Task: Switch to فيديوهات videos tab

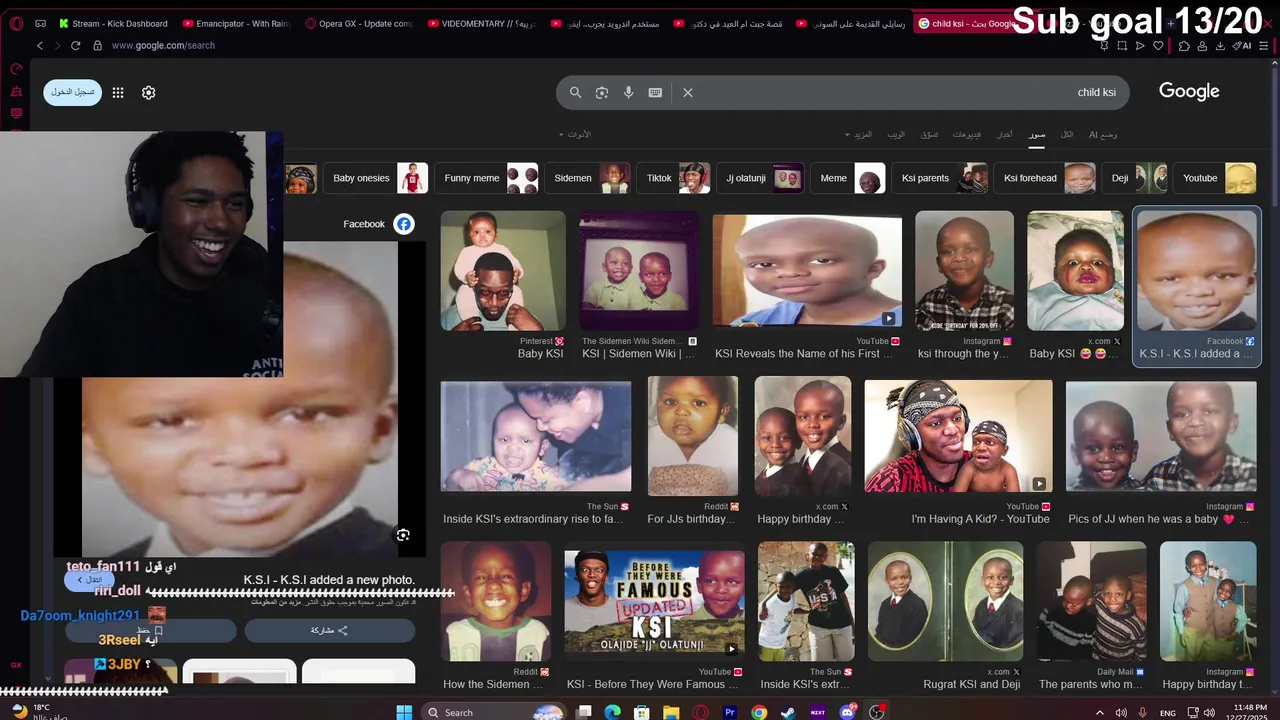Action: 967,134
